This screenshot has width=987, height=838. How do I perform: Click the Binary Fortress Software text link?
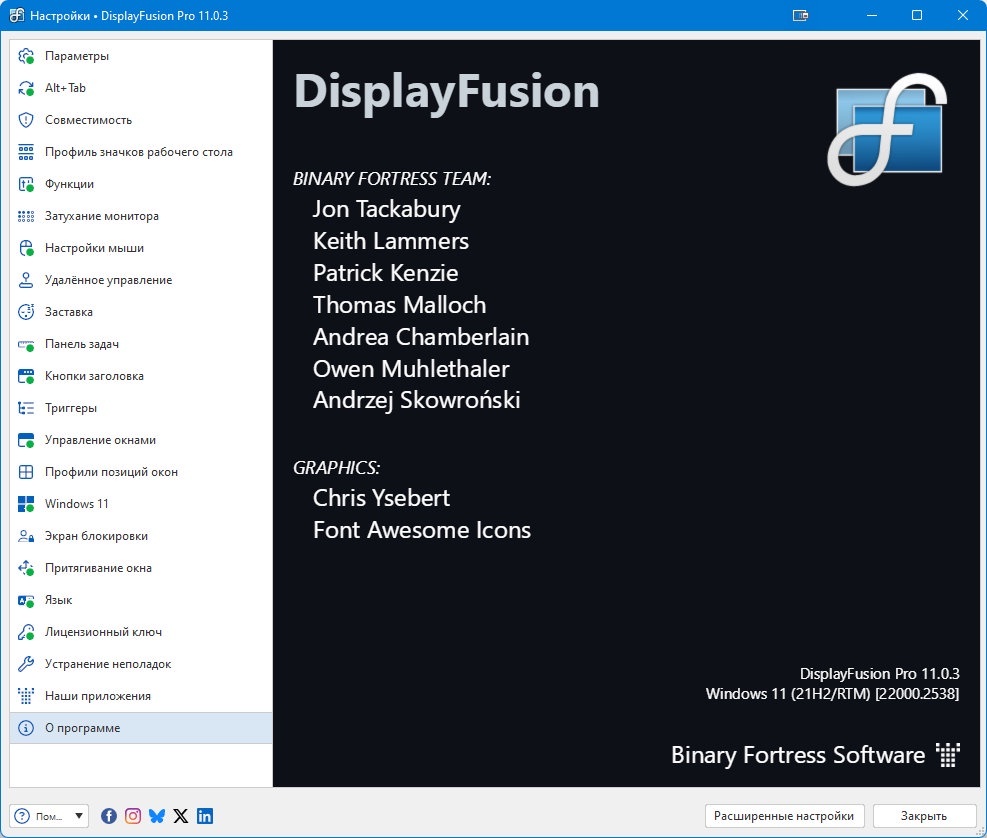(x=798, y=755)
